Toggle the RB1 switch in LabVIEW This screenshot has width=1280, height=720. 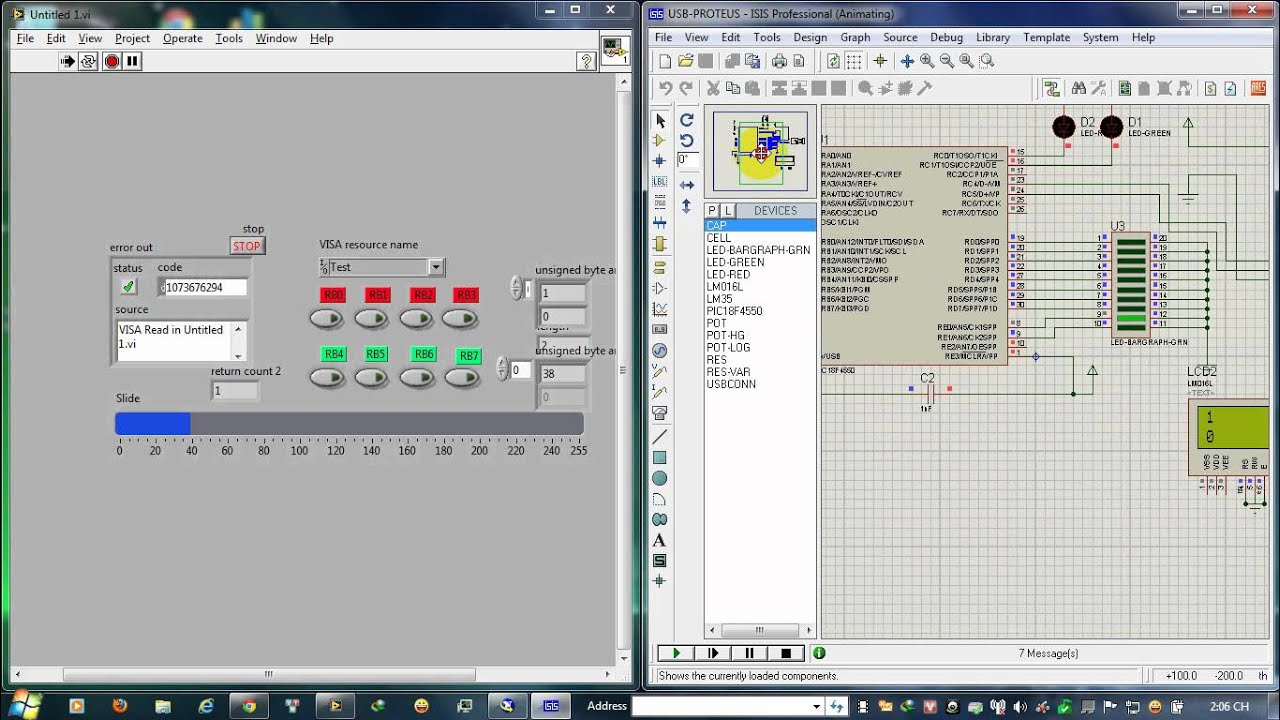click(x=371, y=319)
